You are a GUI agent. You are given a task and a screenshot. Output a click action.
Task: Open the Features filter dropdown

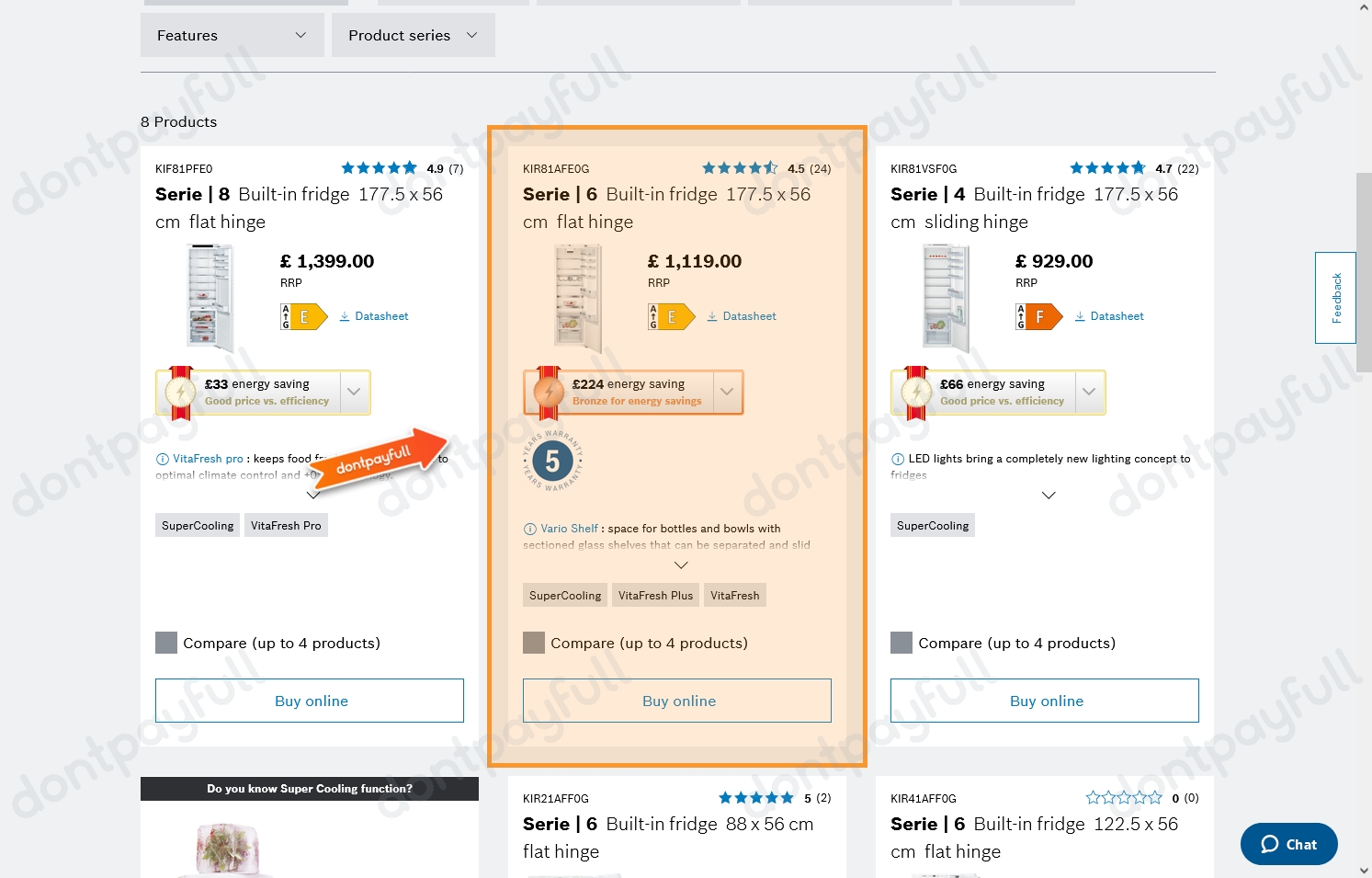pyautogui.click(x=232, y=35)
